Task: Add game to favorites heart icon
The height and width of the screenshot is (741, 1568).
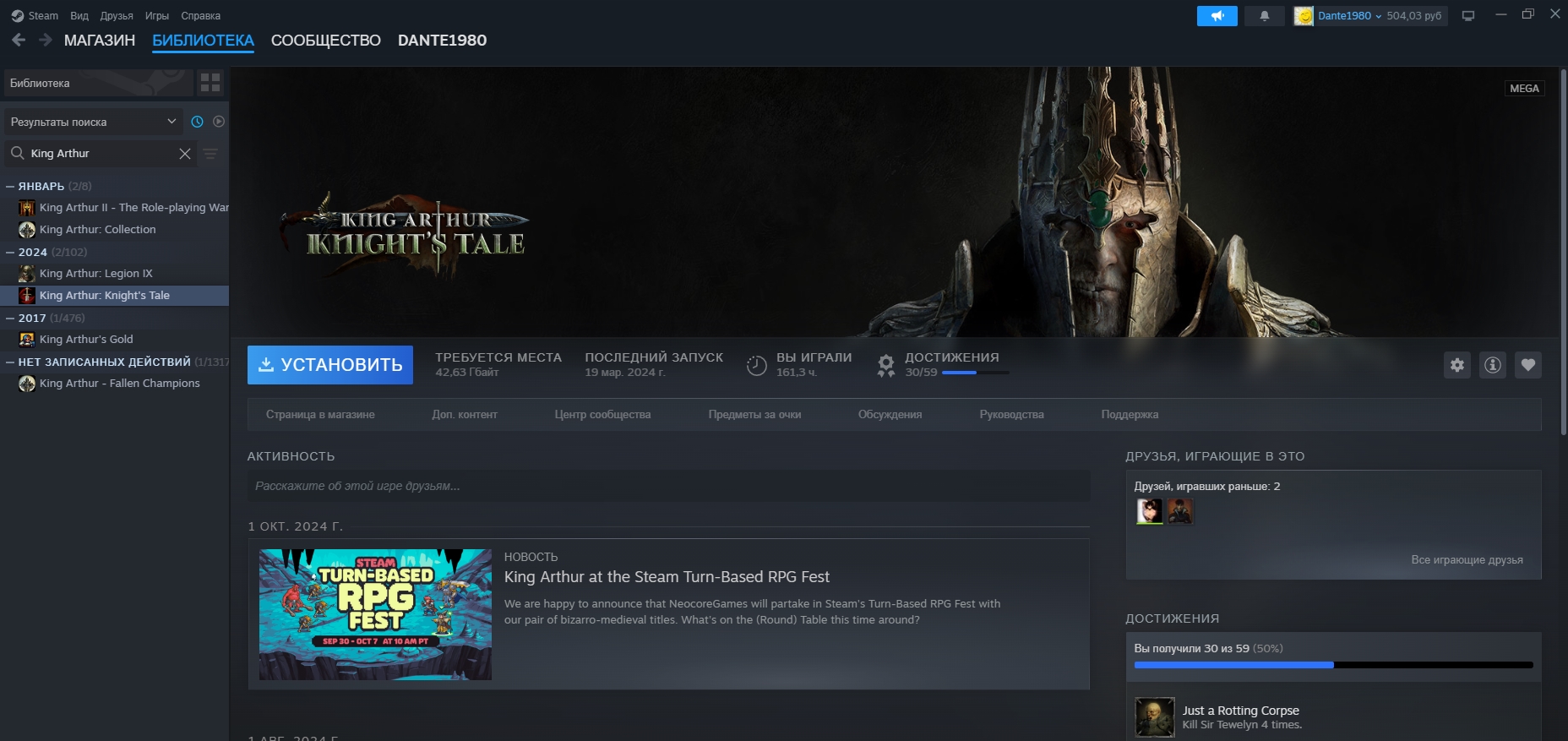Action: pyautogui.click(x=1528, y=365)
